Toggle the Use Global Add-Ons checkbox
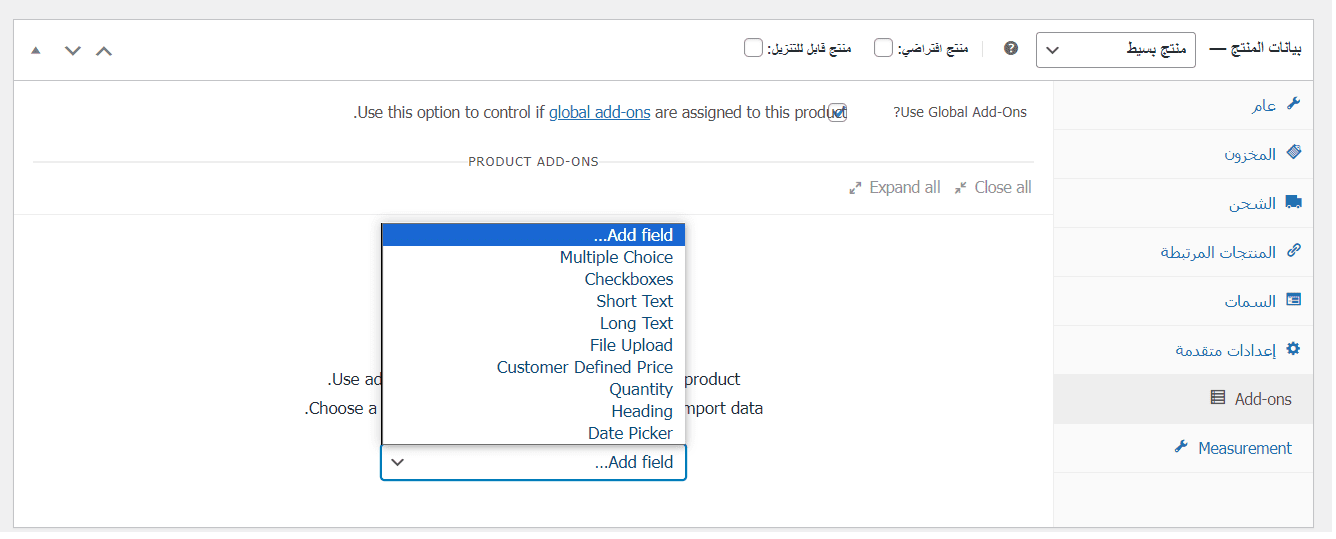 [837, 112]
